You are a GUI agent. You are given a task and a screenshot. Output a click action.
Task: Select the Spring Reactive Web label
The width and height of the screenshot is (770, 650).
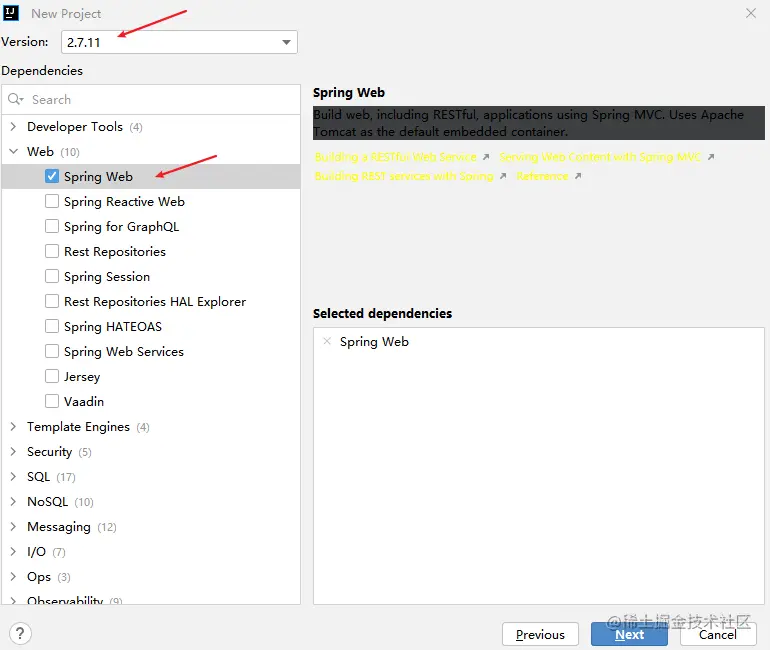click(124, 202)
